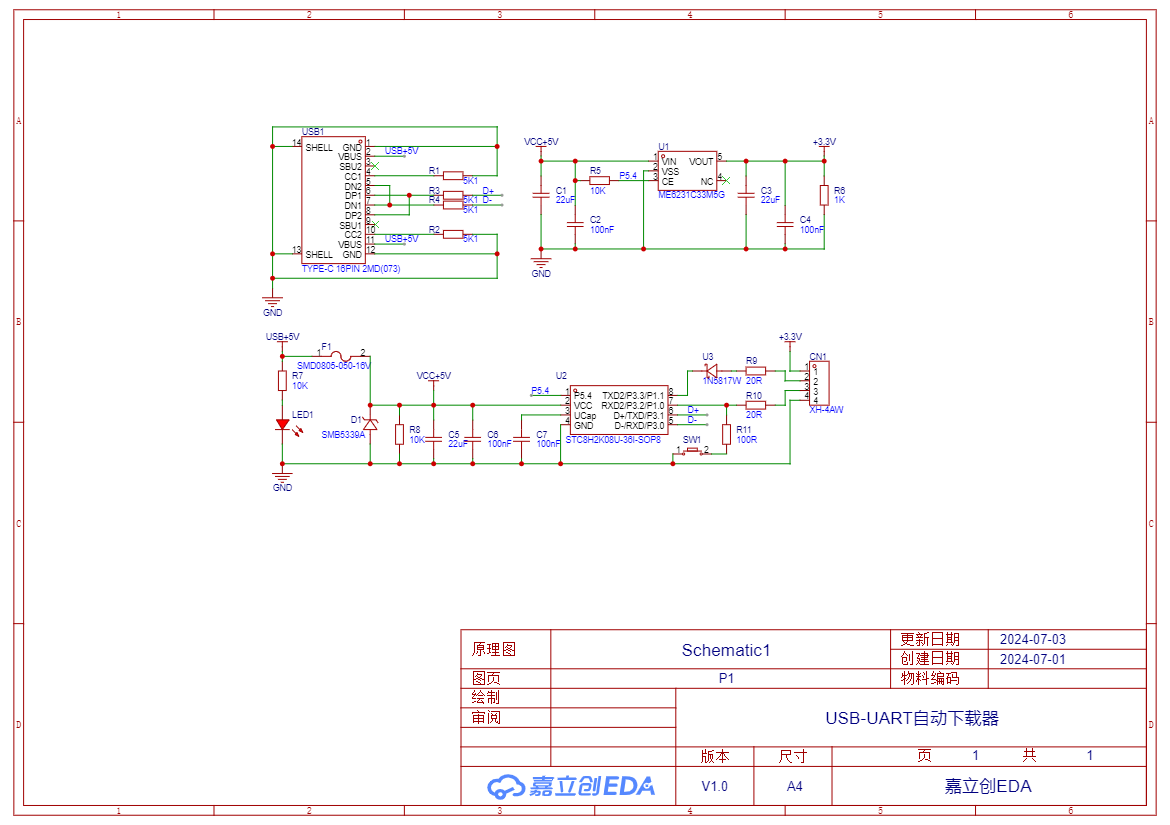1170x825 pixels.
Task: Click the STC8H2K08U-36I-SOP8 part label
Action: (613, 440)
